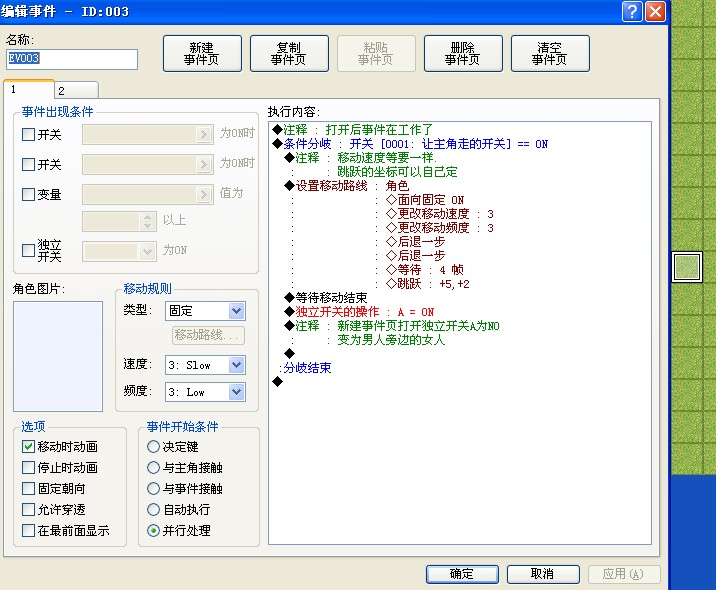Image resolution: width=716 pixels, height=590 pixels.
Task: Click the 名称 field containing EV003
Action: (72, 59)
